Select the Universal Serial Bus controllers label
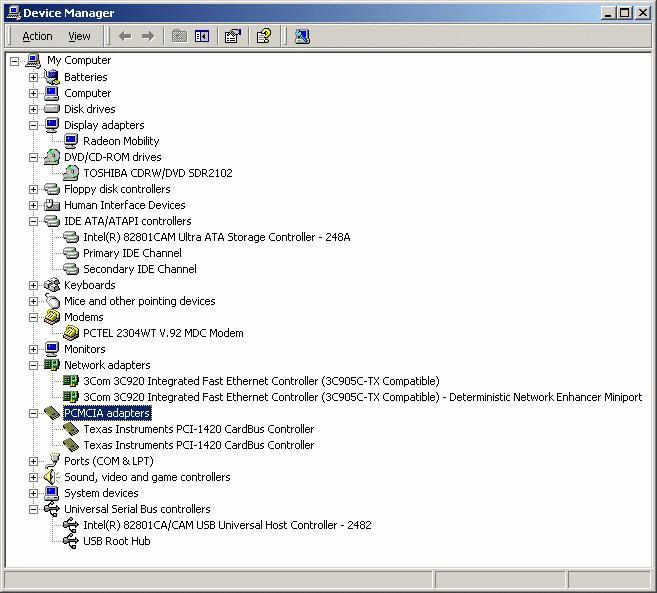The height and width of the screenshot is (593, 657). point(137,509)
